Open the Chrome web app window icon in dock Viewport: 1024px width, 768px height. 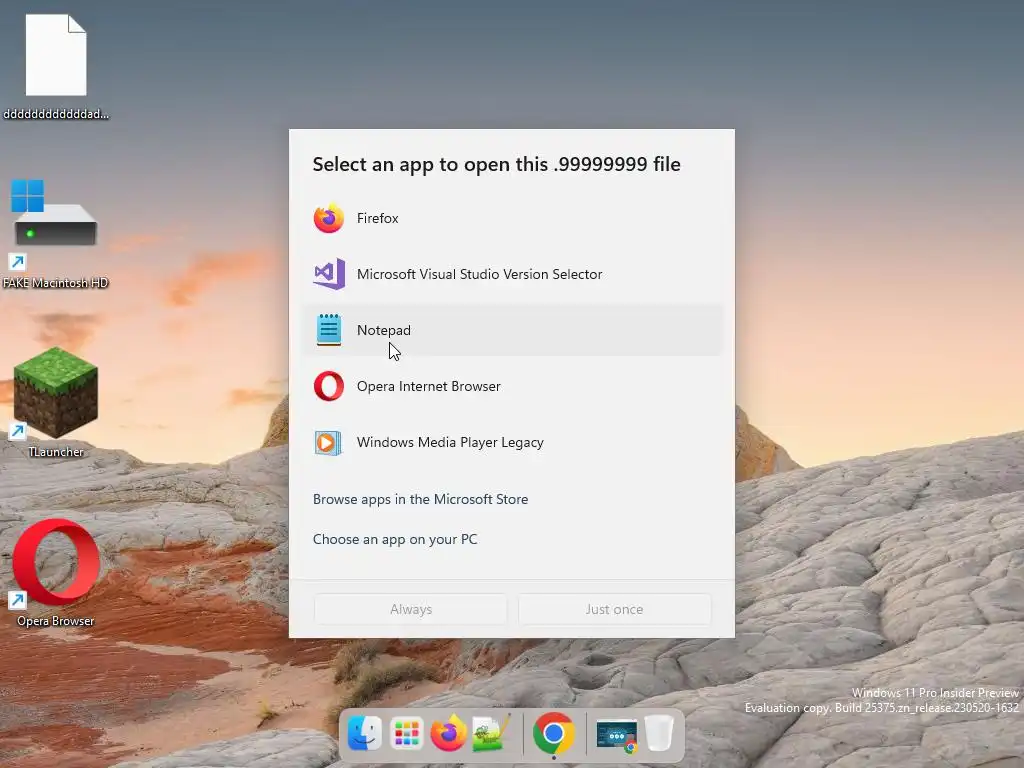(x=616, y=735)
